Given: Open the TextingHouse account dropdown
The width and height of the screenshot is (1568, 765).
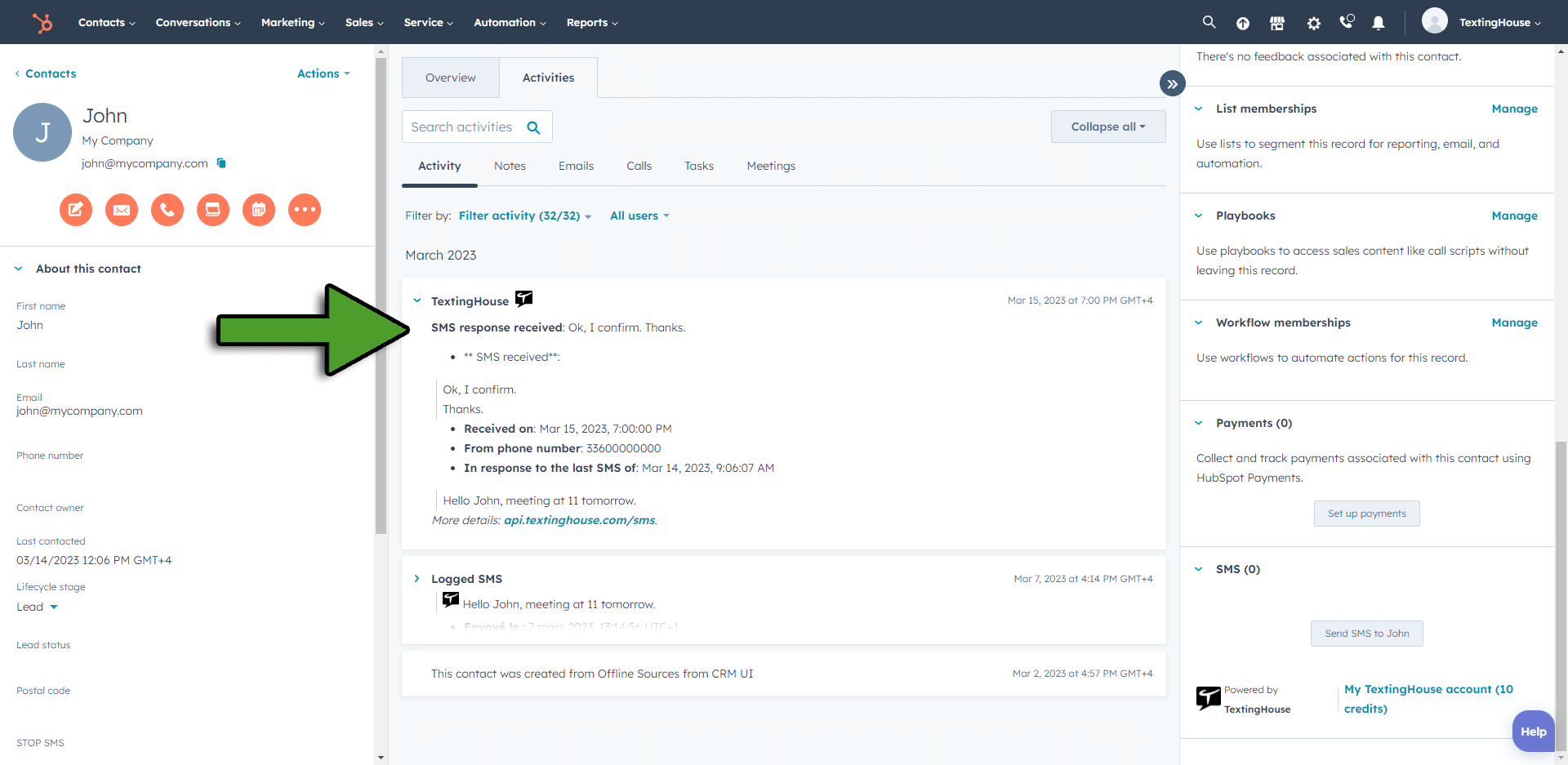Looking at the screenshot, I should (x=1500, y=23).
